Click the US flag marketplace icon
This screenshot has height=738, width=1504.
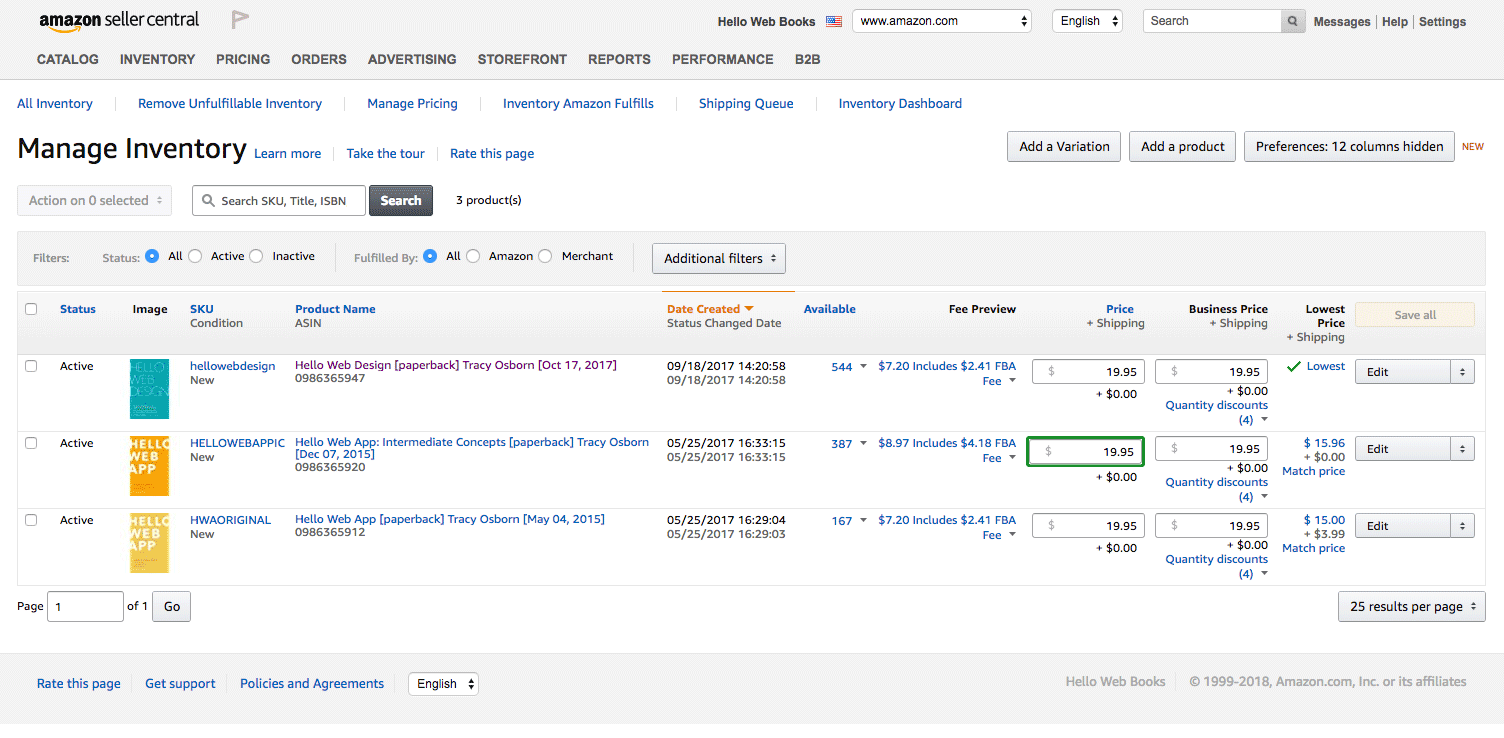pos(834,21)
